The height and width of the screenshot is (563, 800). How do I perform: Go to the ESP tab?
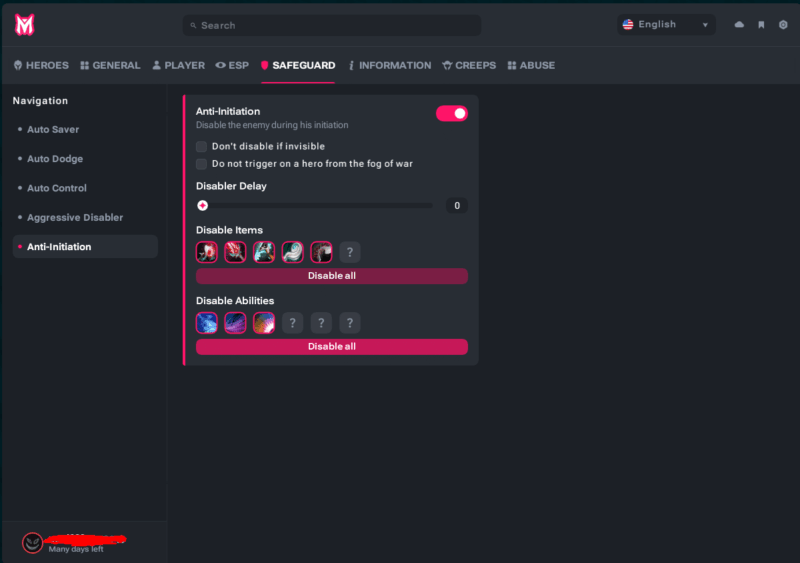(232, 65)
